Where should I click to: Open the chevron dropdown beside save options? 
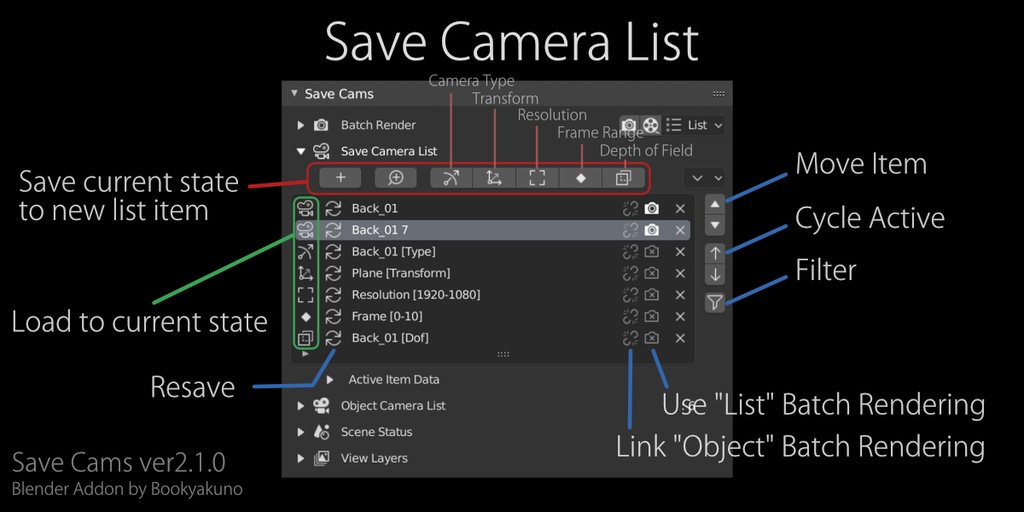(705, 178)
